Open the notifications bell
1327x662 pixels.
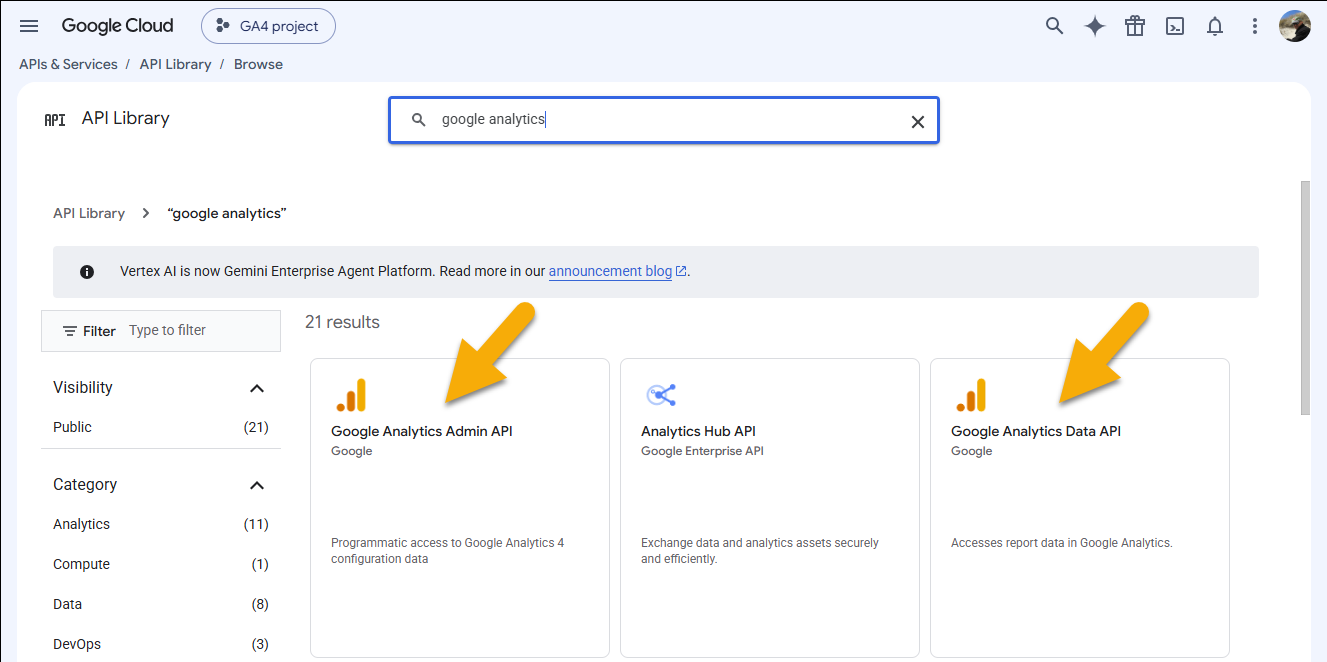click(1215, 27)
